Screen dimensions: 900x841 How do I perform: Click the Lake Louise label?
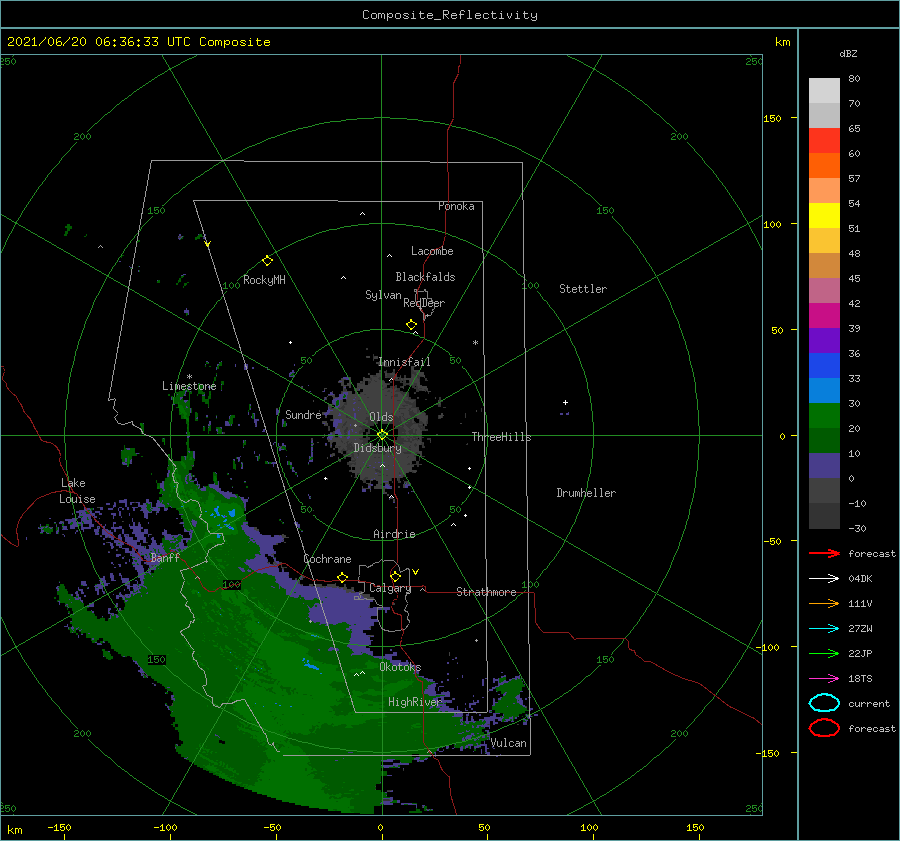click(78, 491)
